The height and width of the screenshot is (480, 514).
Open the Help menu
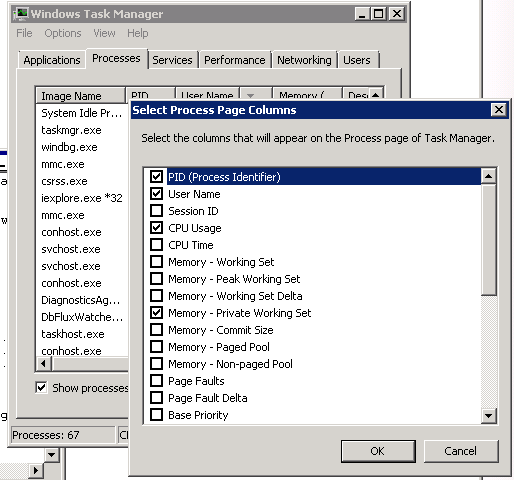138,33
